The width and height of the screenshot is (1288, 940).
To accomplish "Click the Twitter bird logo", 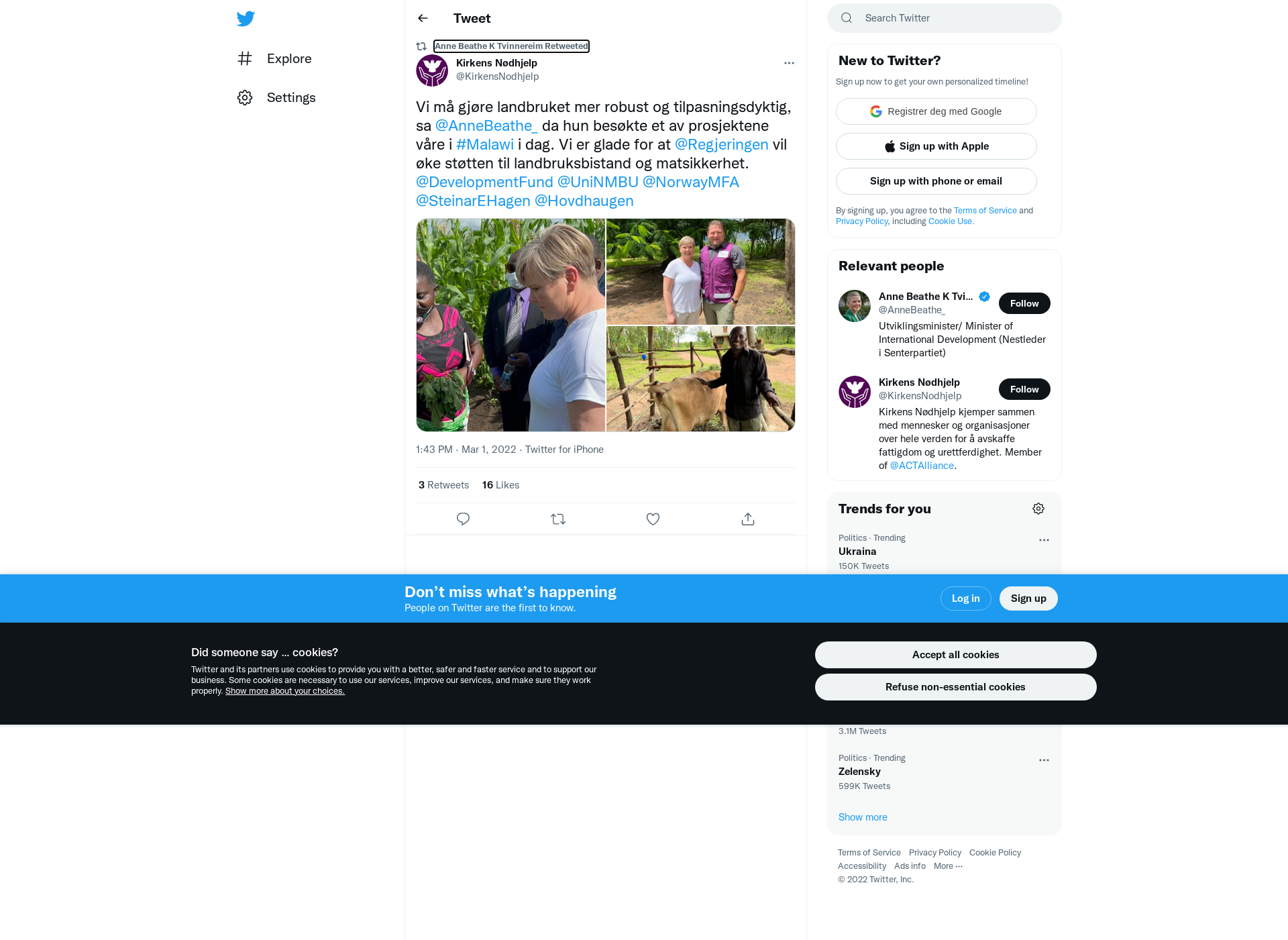I will click(x=246, y=19).
